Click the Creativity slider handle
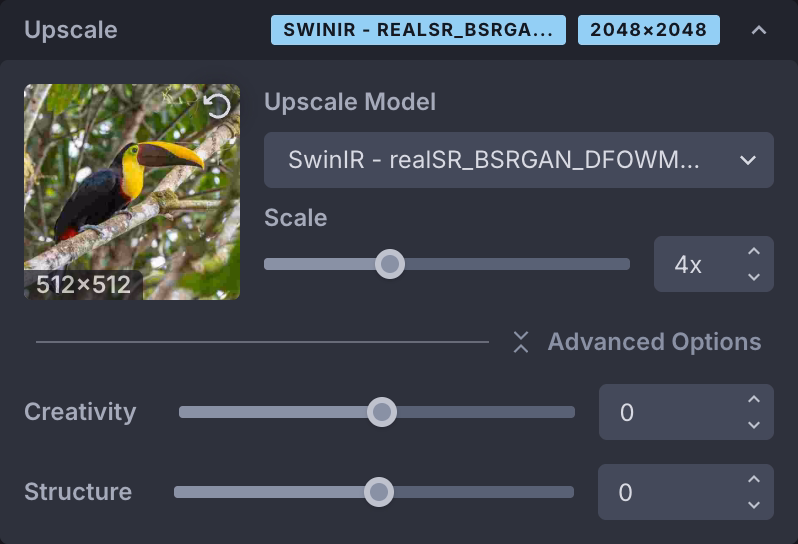This screenshot has width=798, height=544. pos(381,412)
